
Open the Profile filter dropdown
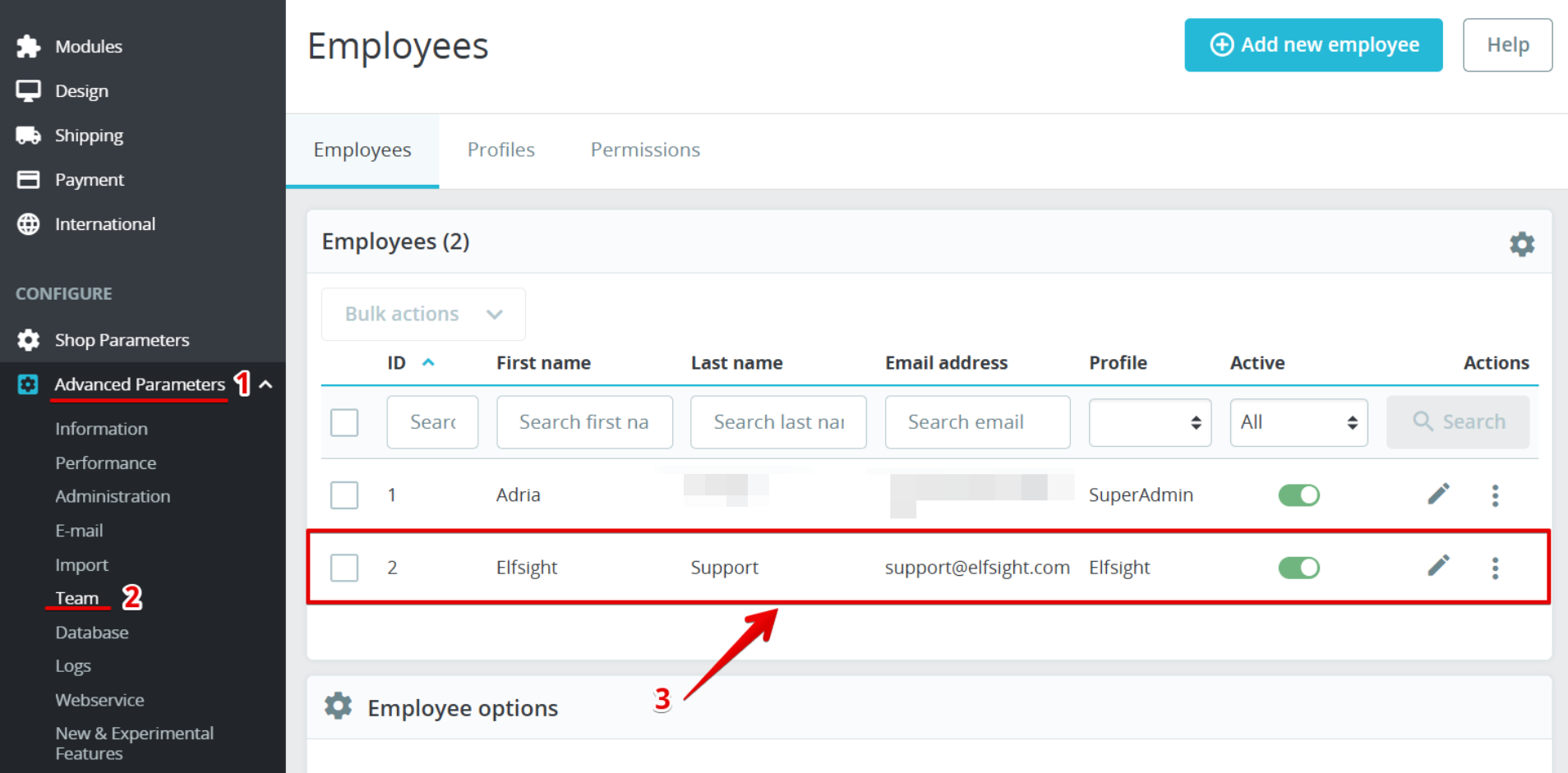(x=1149, y=422)
